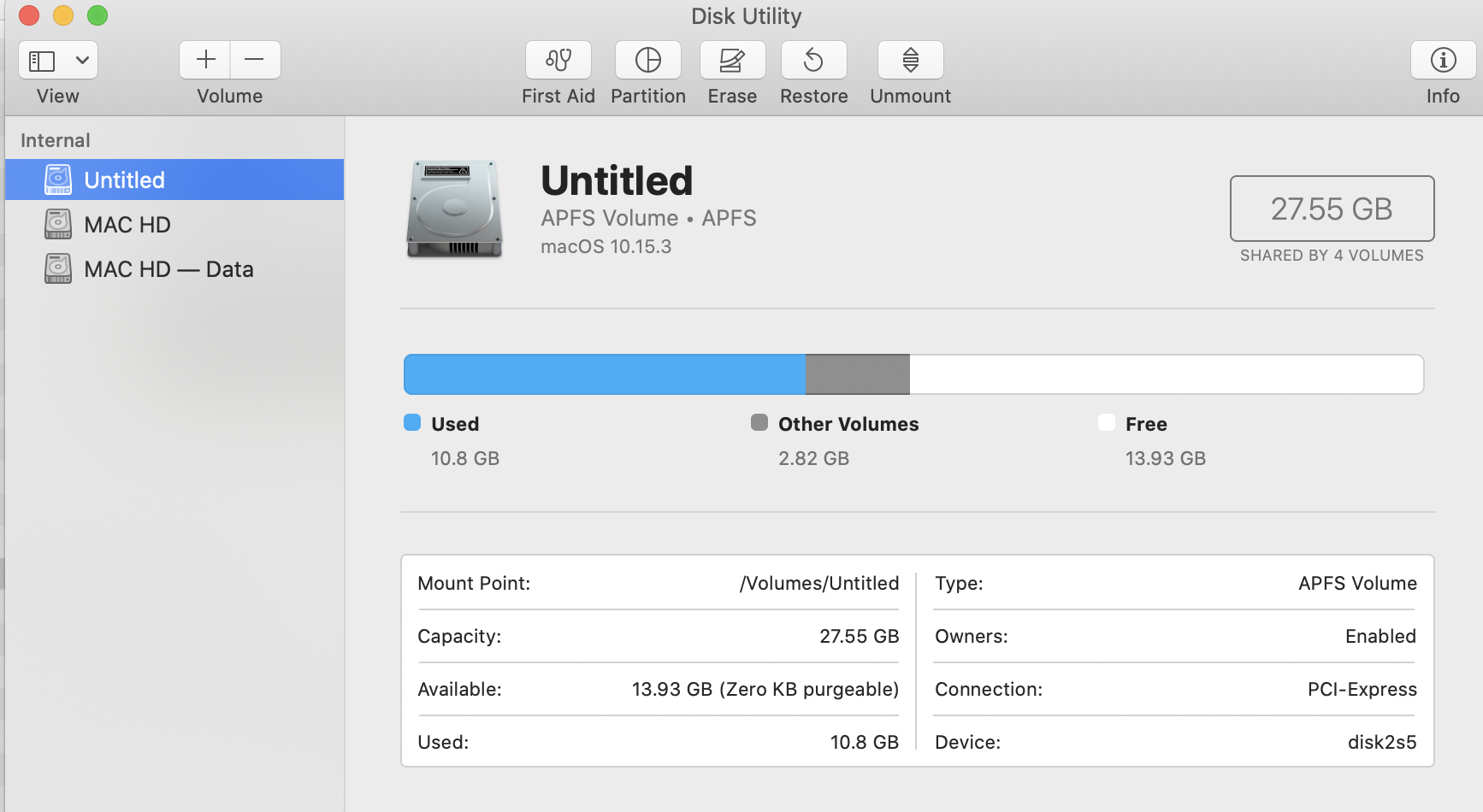1483x812 pixels.
Task: Zoom window with green button
Action: pos(97,15)
